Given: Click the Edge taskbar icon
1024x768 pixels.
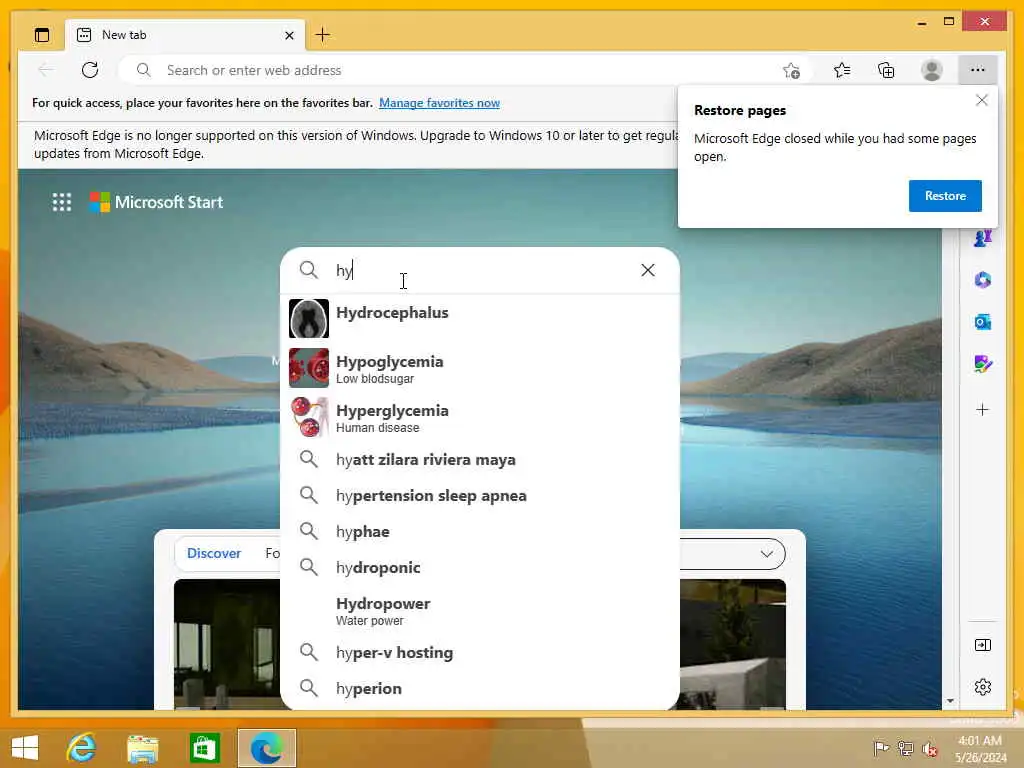Looking at the screenshot, I should point(266,748).
